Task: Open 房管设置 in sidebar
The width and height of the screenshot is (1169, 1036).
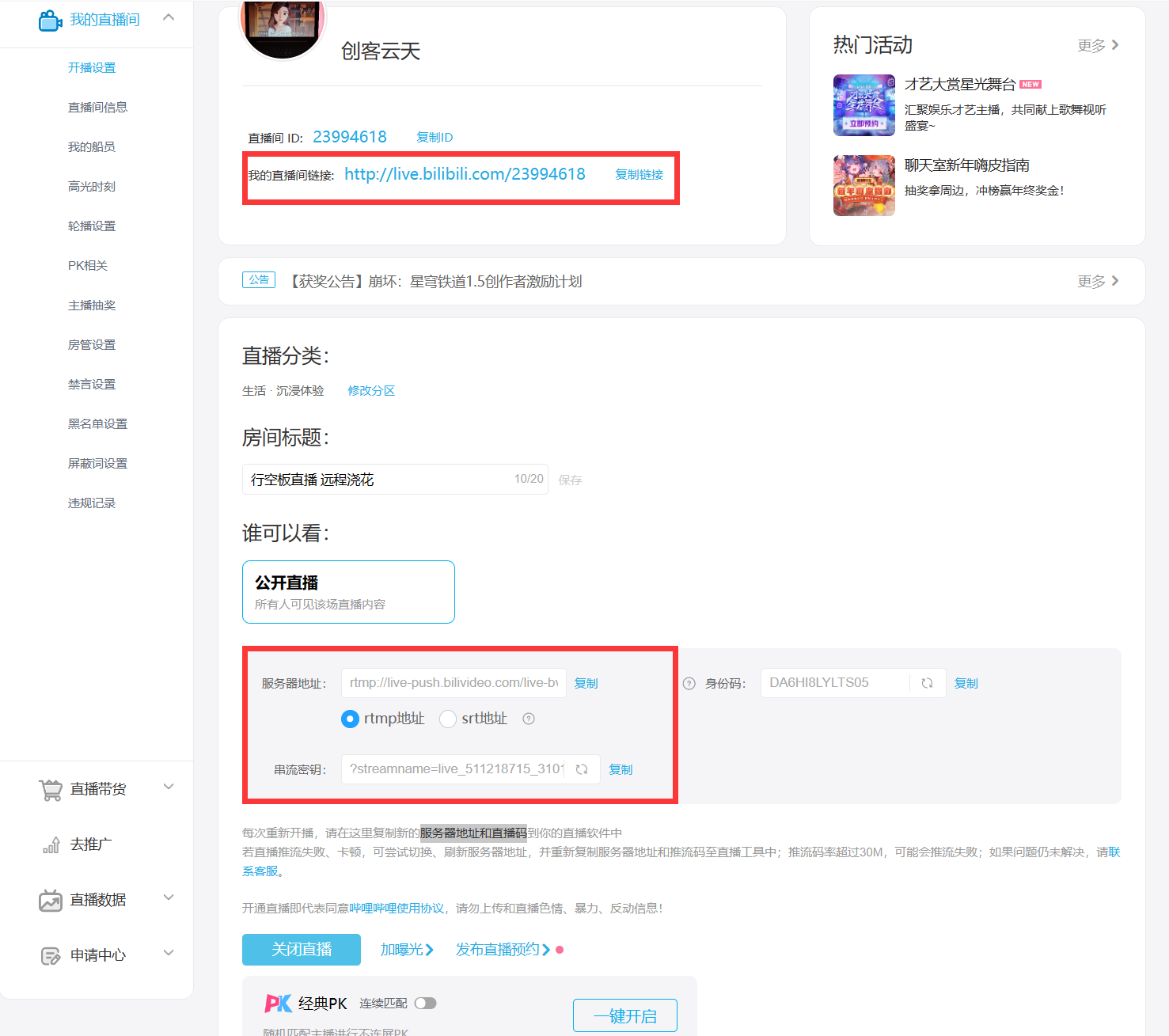Action: (x=92, y=344)
